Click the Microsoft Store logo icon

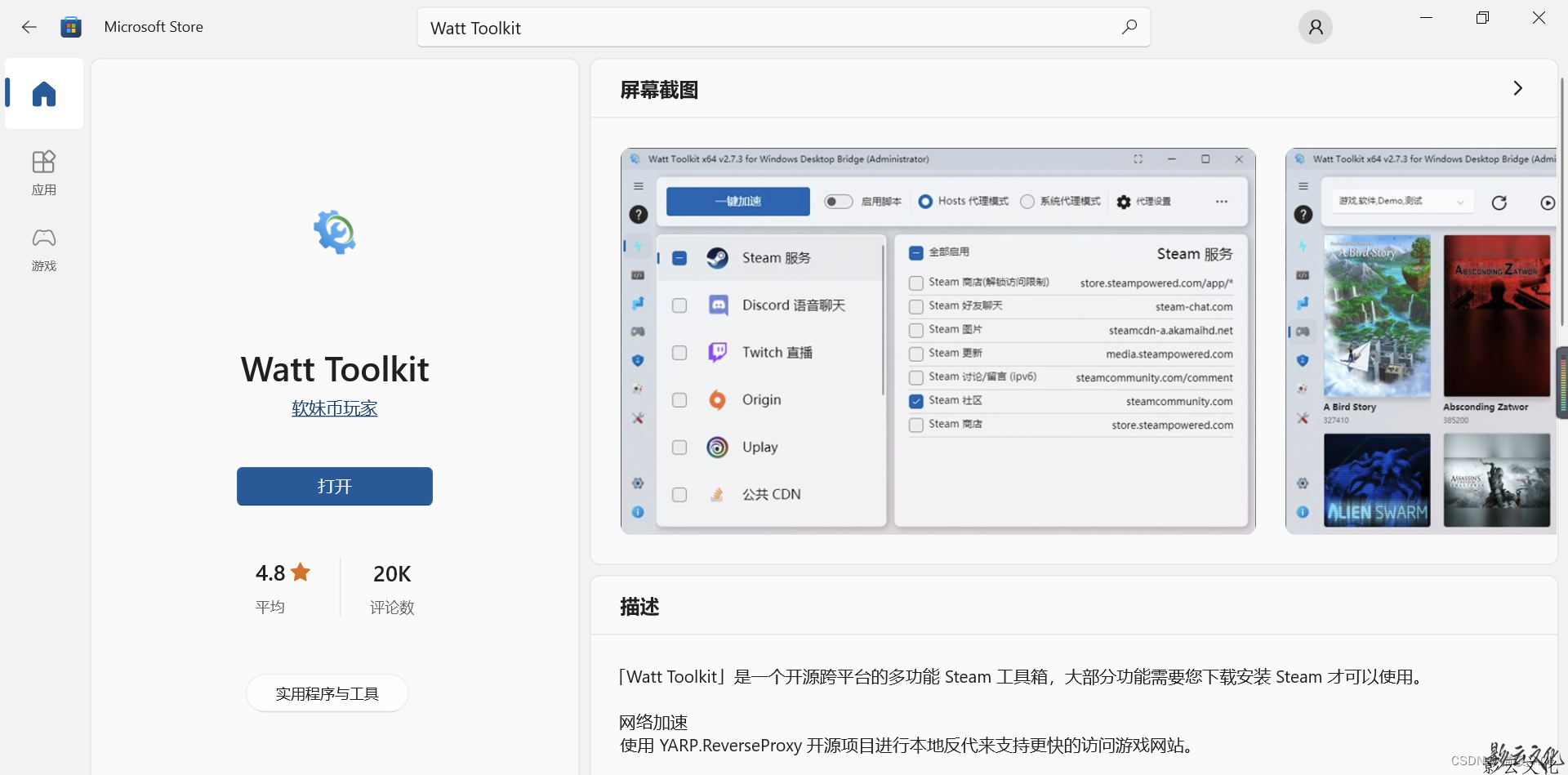tap(71, 27)
